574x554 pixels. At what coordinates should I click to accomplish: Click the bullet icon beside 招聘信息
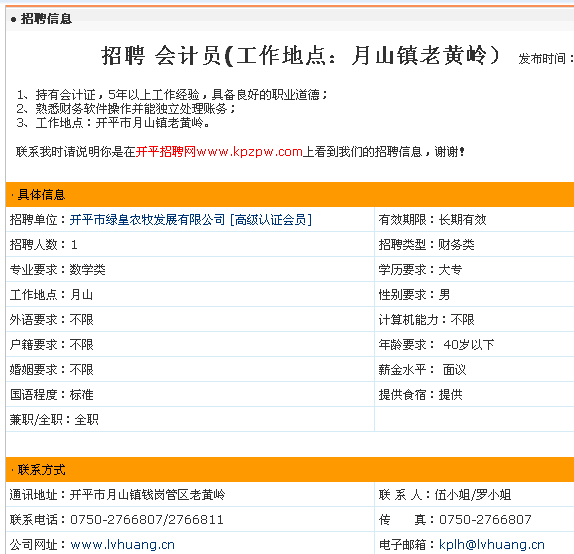[13, 19]
